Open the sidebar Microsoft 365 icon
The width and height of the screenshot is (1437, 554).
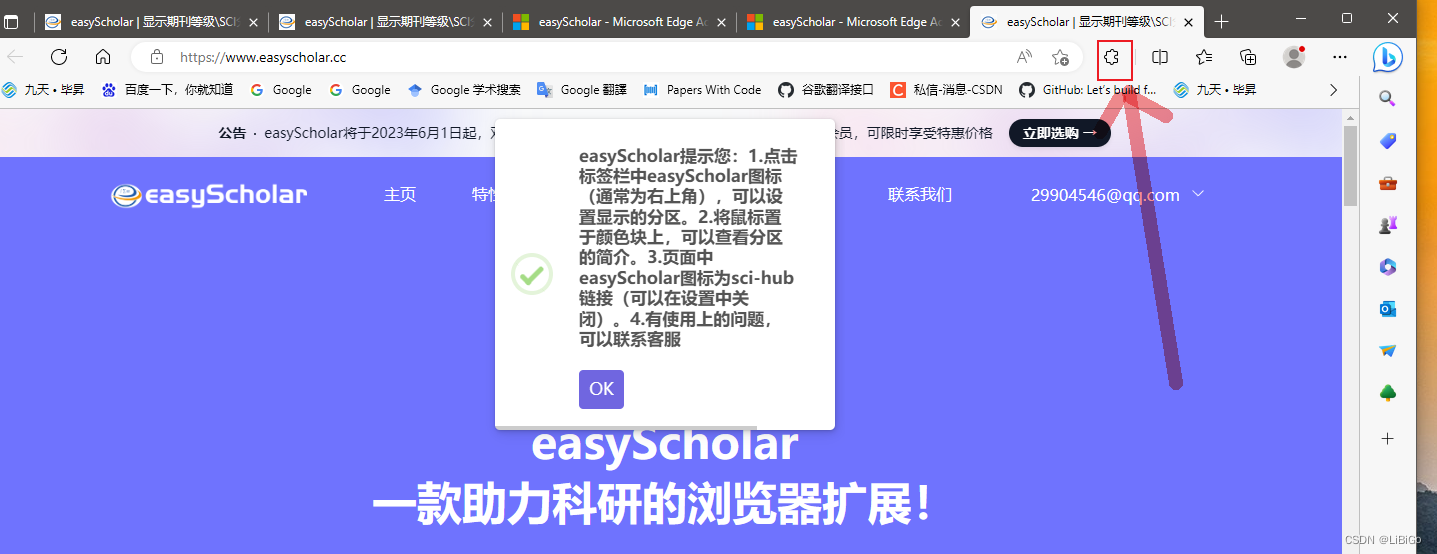(1387, 267)
